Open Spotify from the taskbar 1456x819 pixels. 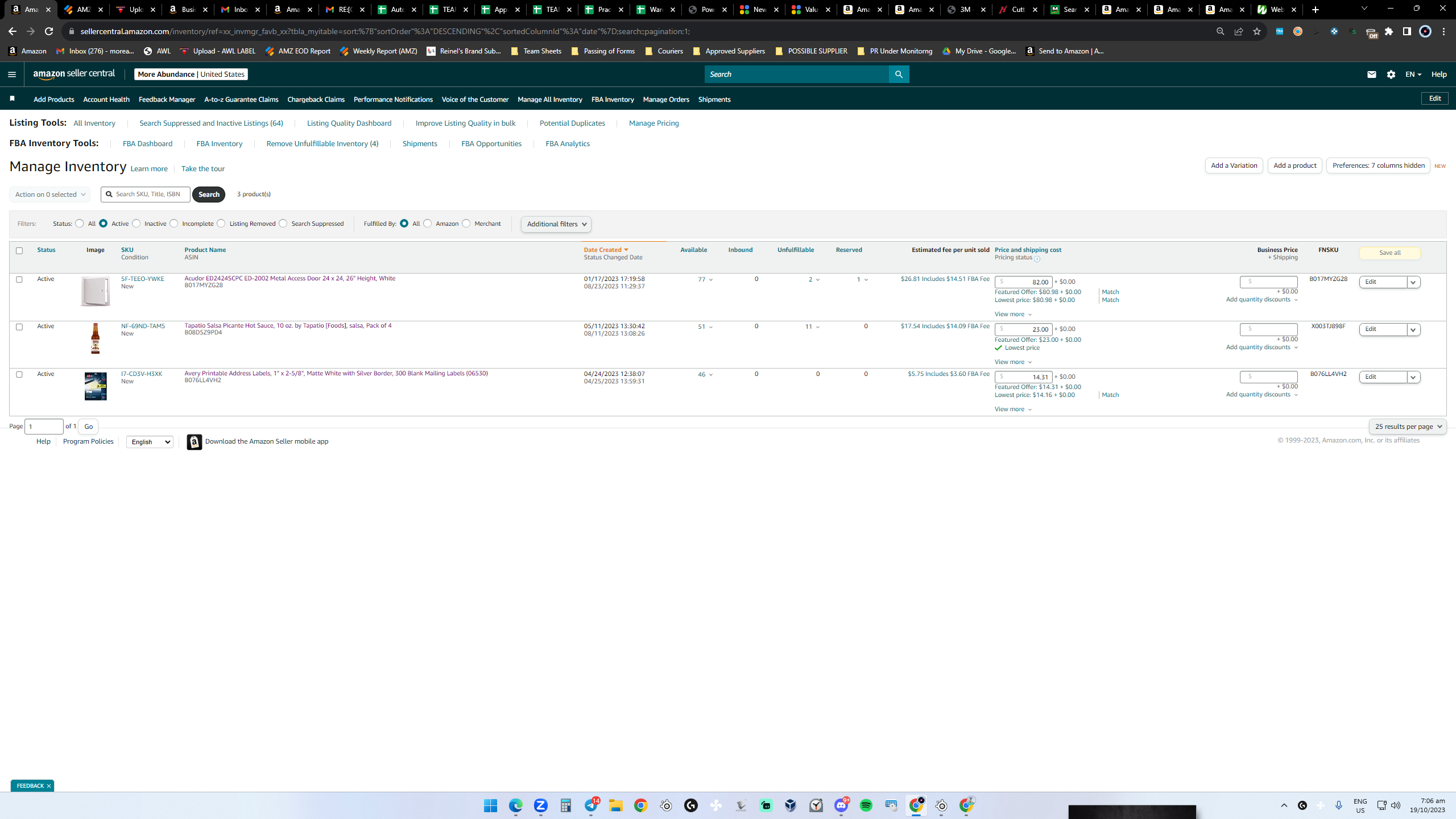[866, 805]
